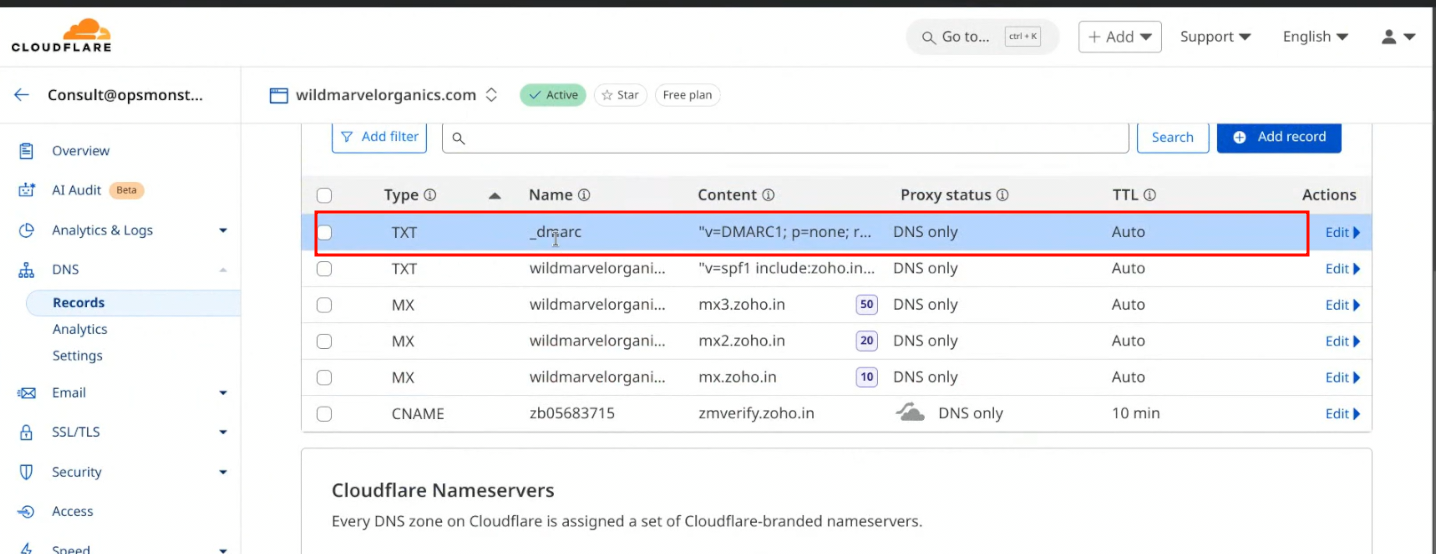The width and height of the screenshot is (1436, 554).
Task: Open the user profile icon menu
Action: click(1398, 37)
